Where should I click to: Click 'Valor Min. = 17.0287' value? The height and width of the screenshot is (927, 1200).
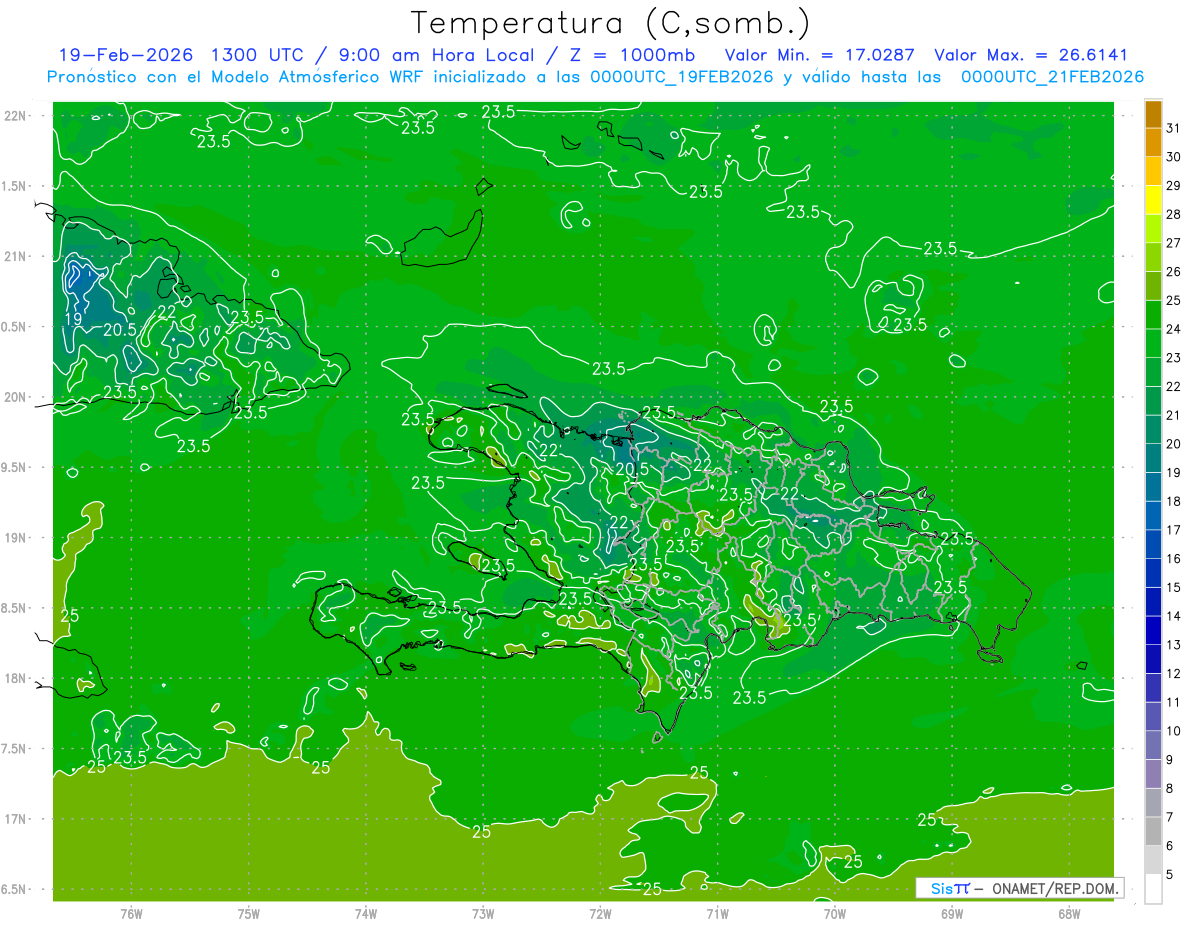point(820,55)
